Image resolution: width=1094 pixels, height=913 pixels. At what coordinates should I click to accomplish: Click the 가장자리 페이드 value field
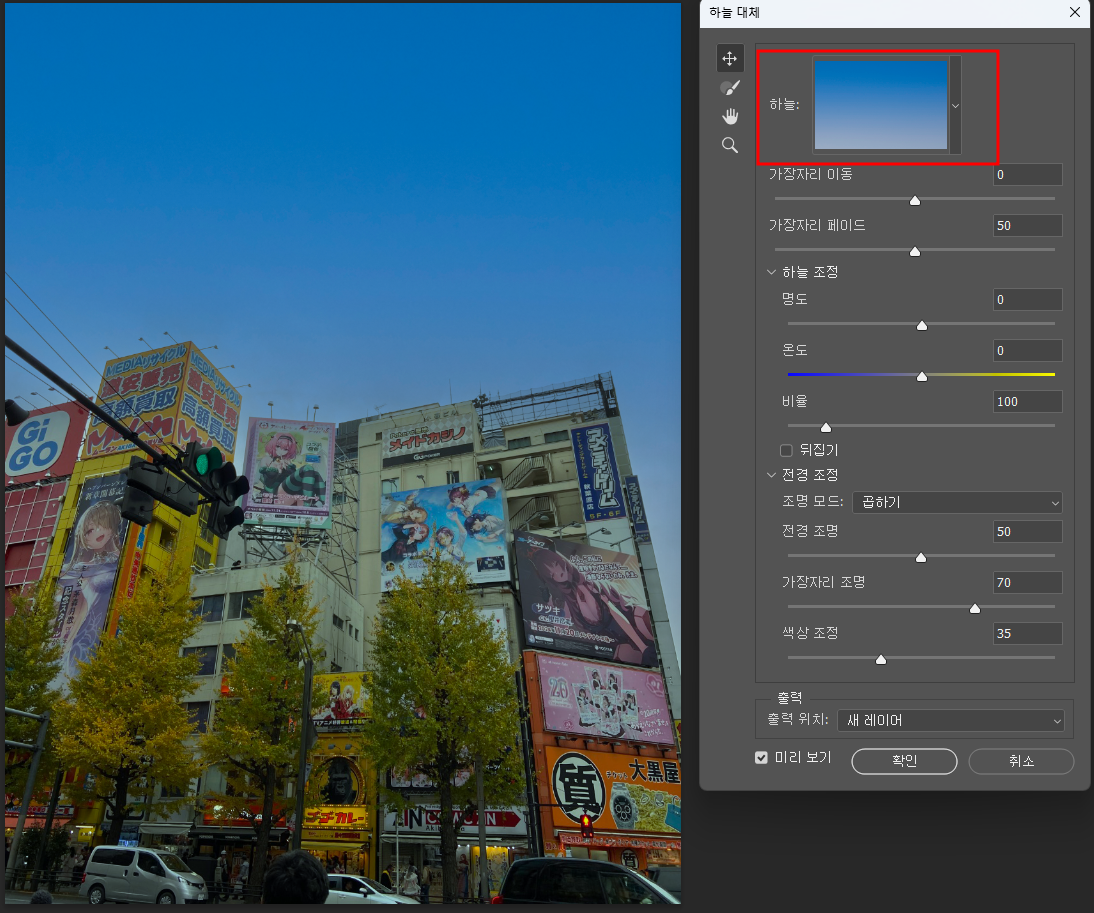[1027, 226]
